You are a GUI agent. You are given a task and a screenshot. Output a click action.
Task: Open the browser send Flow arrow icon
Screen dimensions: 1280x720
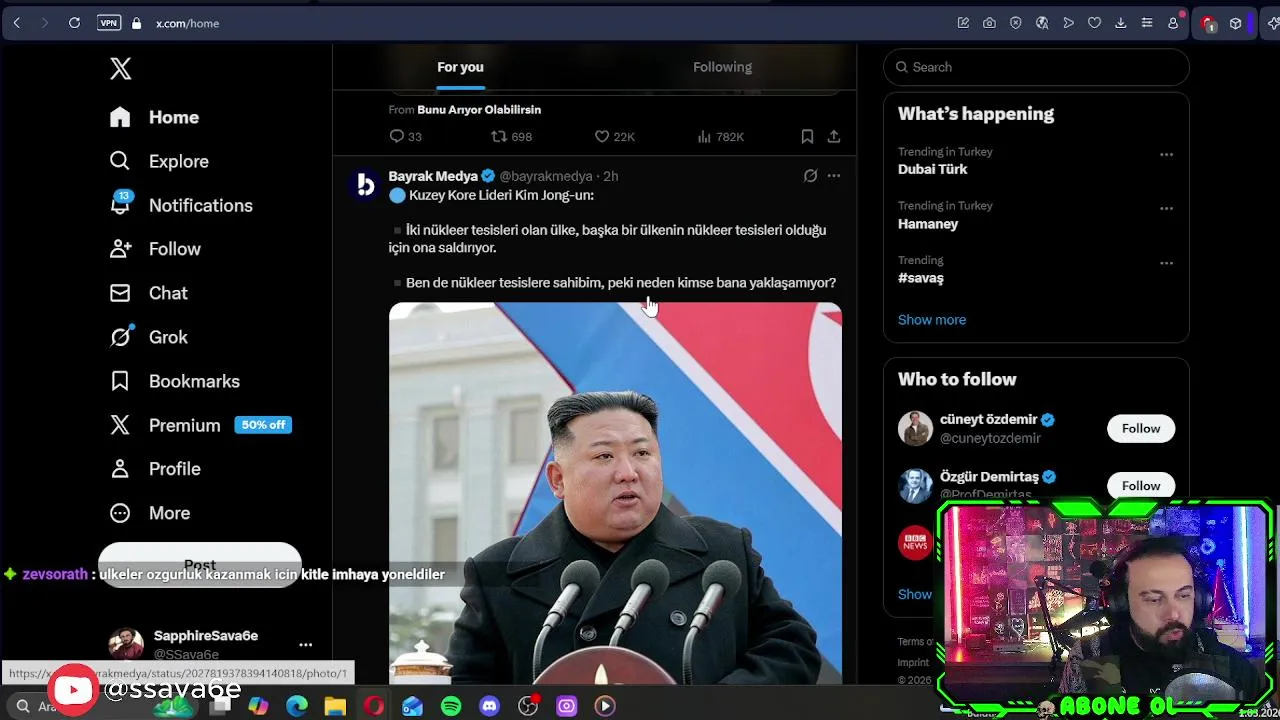(x=1068, y=23)
